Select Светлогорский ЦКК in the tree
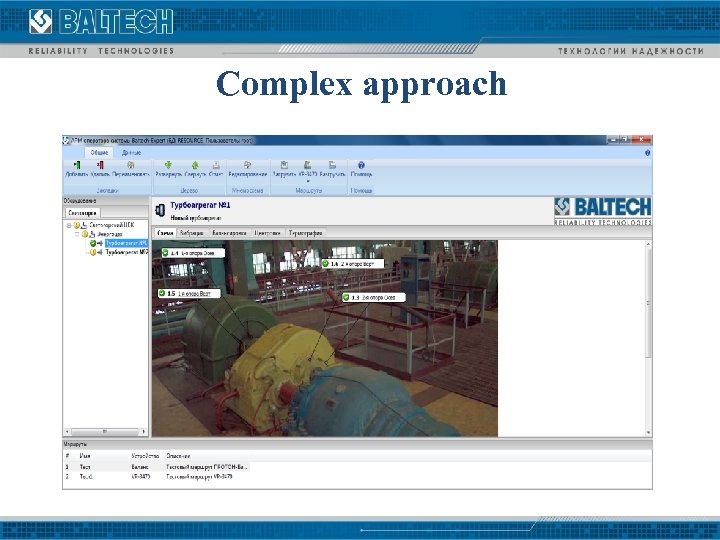 pos(112,225)
